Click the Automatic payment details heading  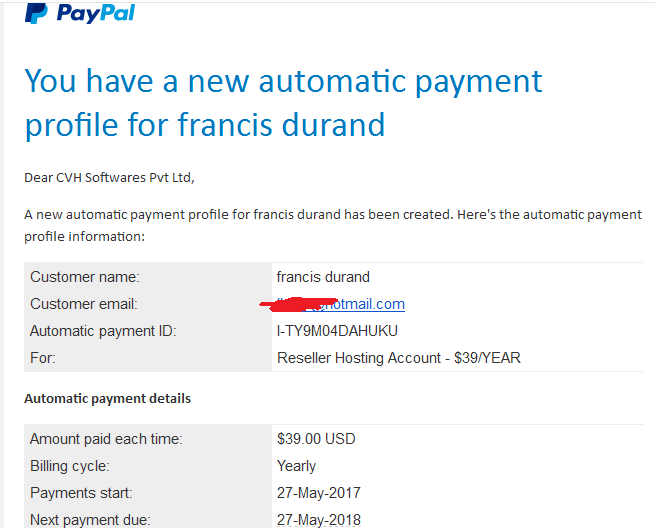[x=107, y=399]
